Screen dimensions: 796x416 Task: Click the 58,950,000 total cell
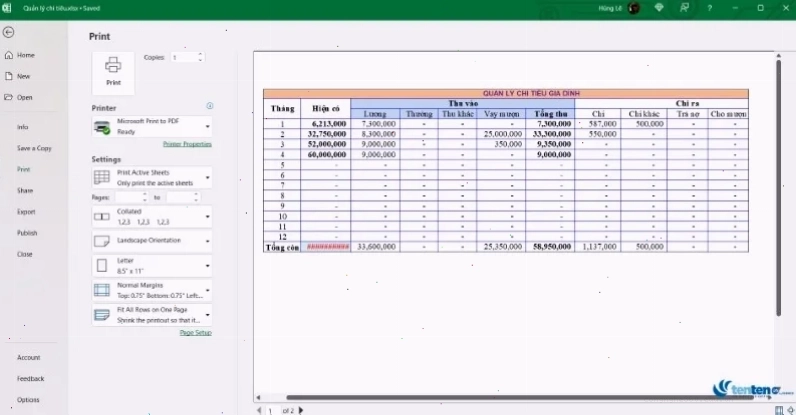click(x=552, y=247)
